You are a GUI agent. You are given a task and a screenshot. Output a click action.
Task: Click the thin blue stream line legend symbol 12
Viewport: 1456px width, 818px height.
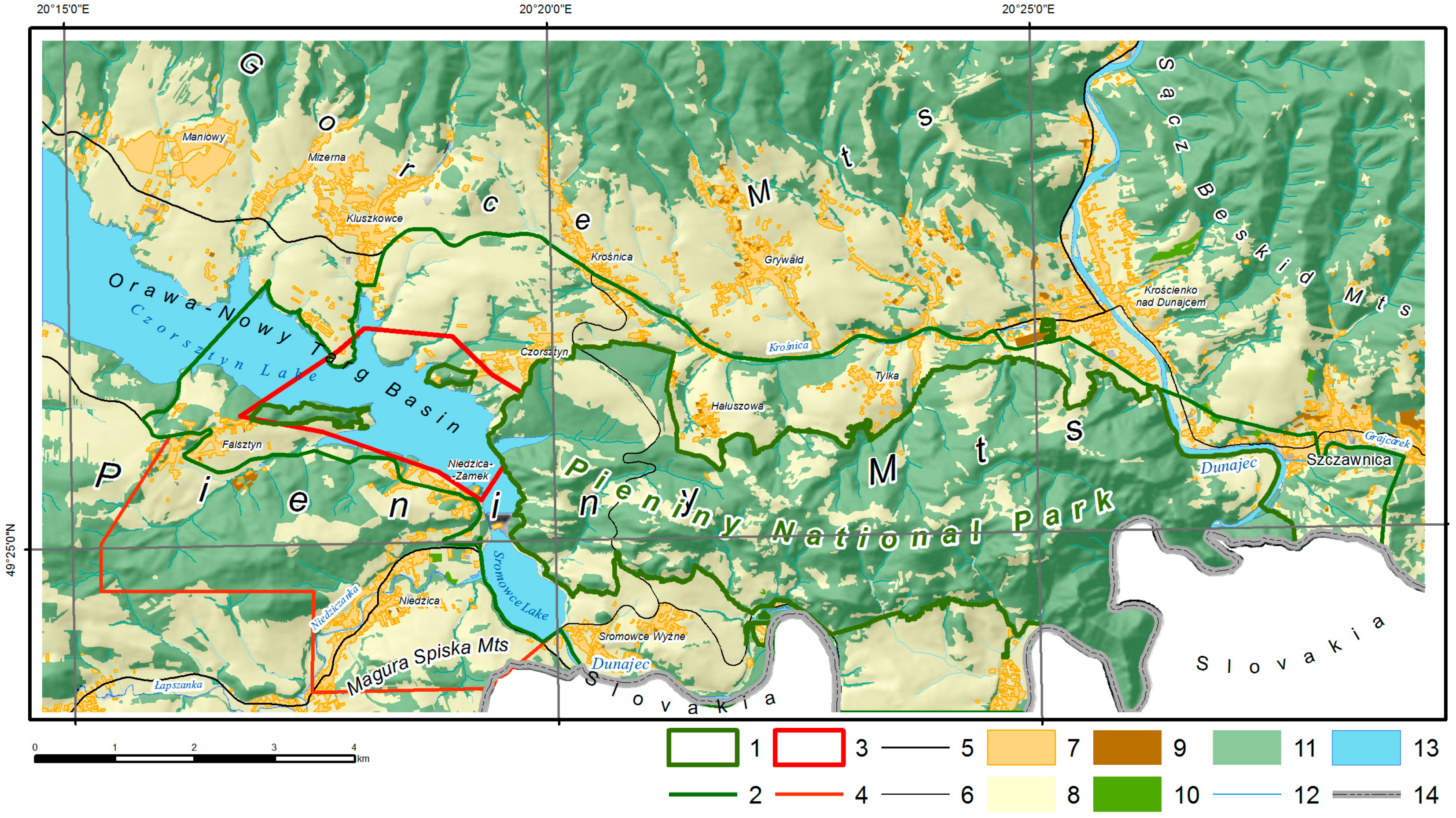(x=1247, y=794)
